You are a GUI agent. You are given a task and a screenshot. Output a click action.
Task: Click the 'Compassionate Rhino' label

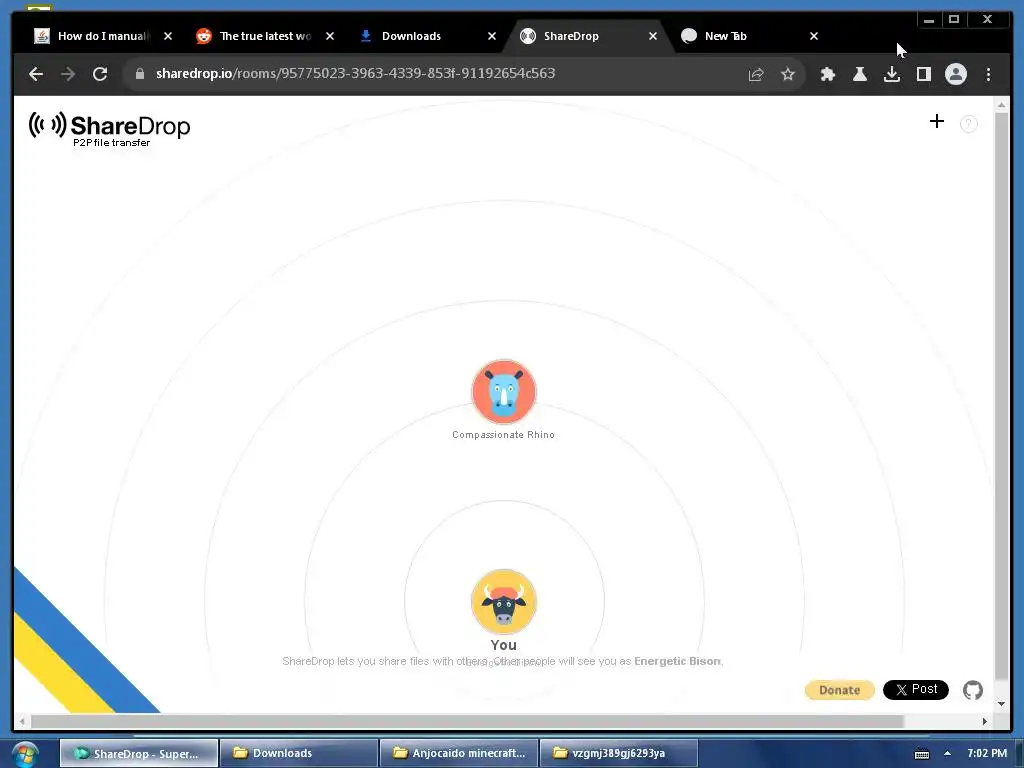click(x=504, y=435)
